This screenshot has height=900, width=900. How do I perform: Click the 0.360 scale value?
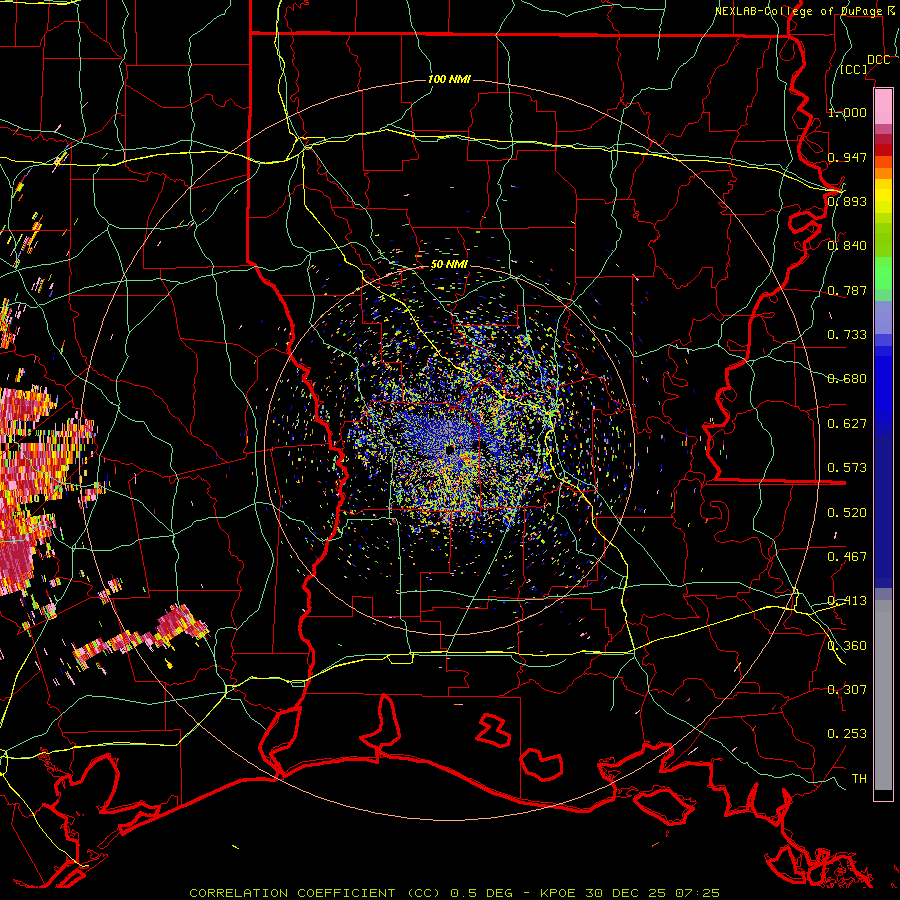tap(847, 646)
